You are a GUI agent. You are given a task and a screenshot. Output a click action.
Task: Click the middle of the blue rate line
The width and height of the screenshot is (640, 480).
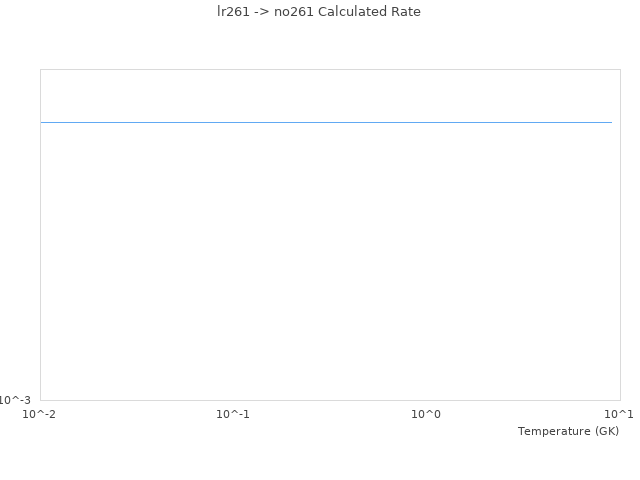coord(326,122)
